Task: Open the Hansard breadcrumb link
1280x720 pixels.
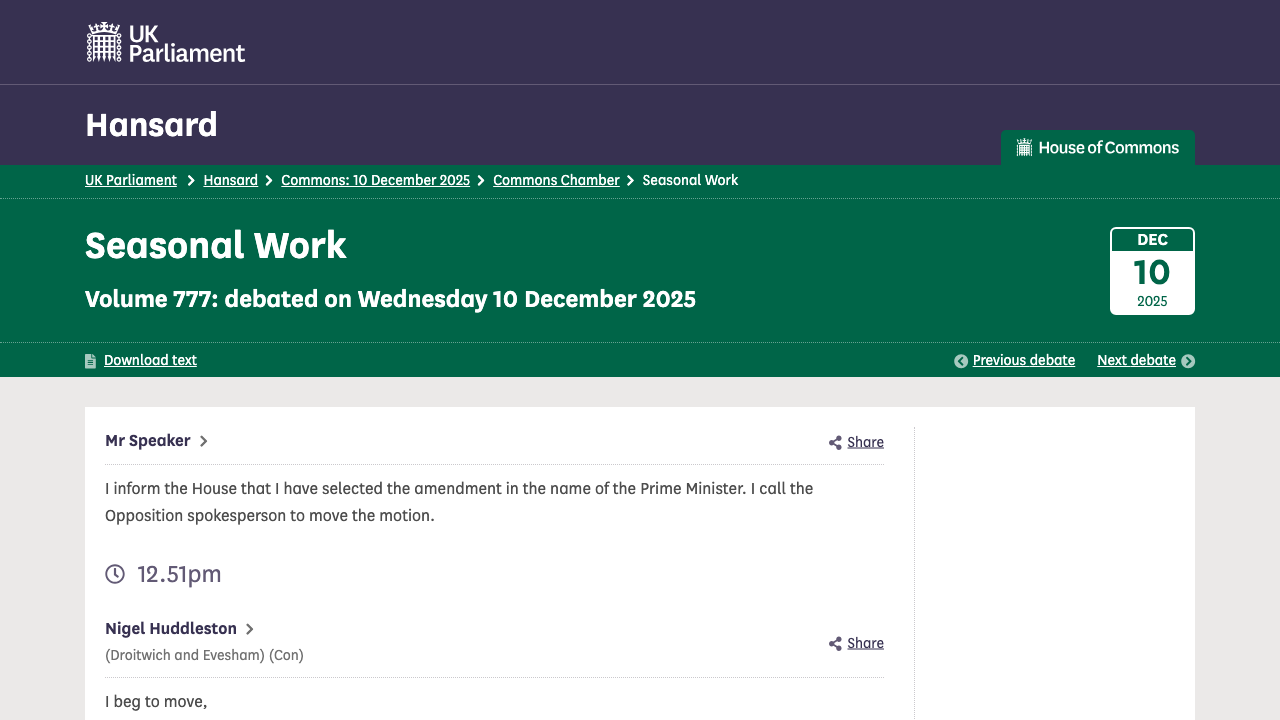Action: [x=230, y=181]
